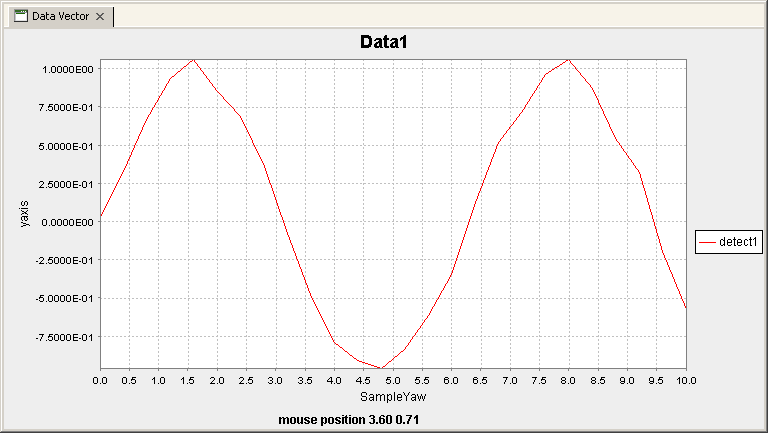The width and height of the screenshot is (768, 433).
Task: Click the 0.0000E00 y-axis tick label
Action: point(68,222)
